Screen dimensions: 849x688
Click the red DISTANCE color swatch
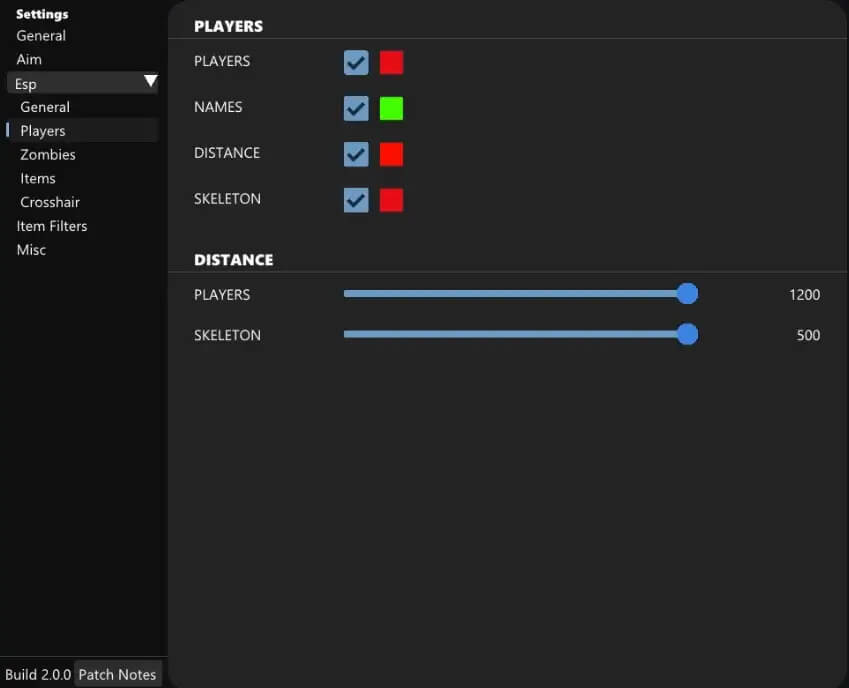pos(391,154)
